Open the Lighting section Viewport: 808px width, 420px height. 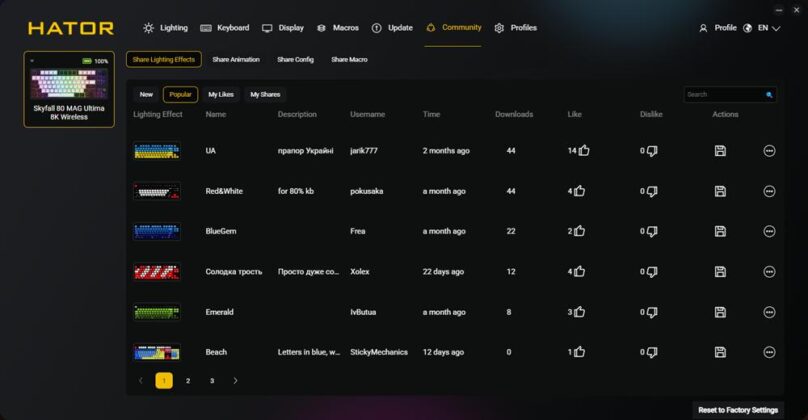coord(165,28)
